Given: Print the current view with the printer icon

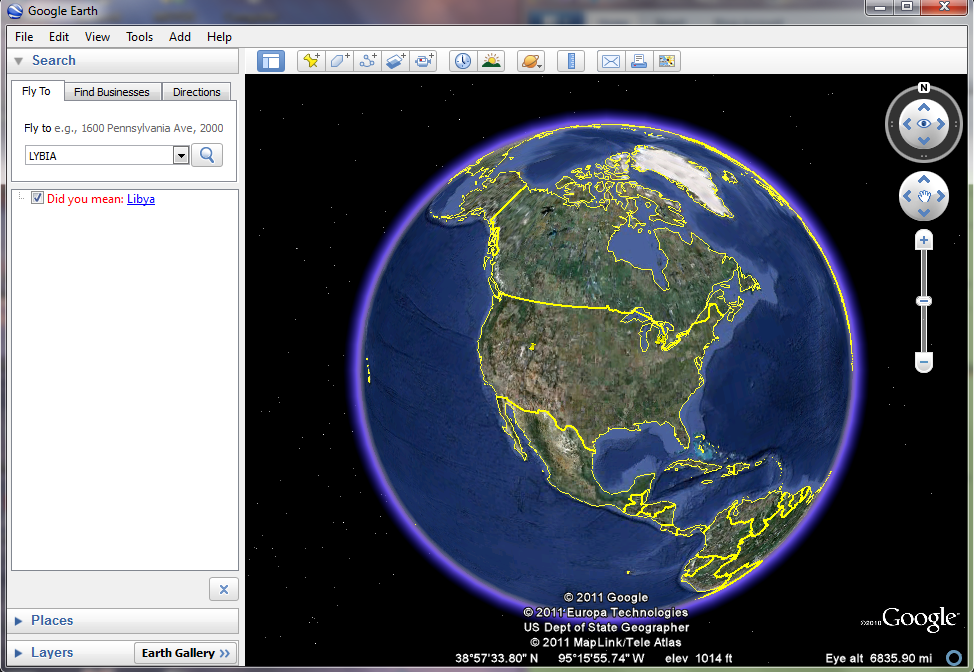Looking at the screenshot, I should [639, 61].
